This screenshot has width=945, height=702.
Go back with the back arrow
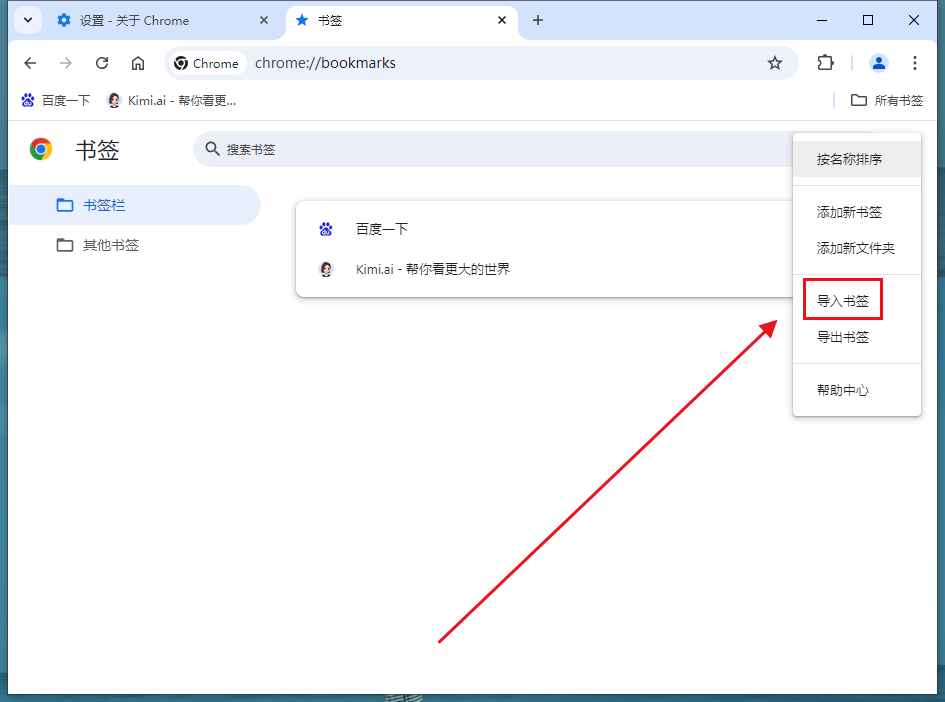(x=30, y=63)
